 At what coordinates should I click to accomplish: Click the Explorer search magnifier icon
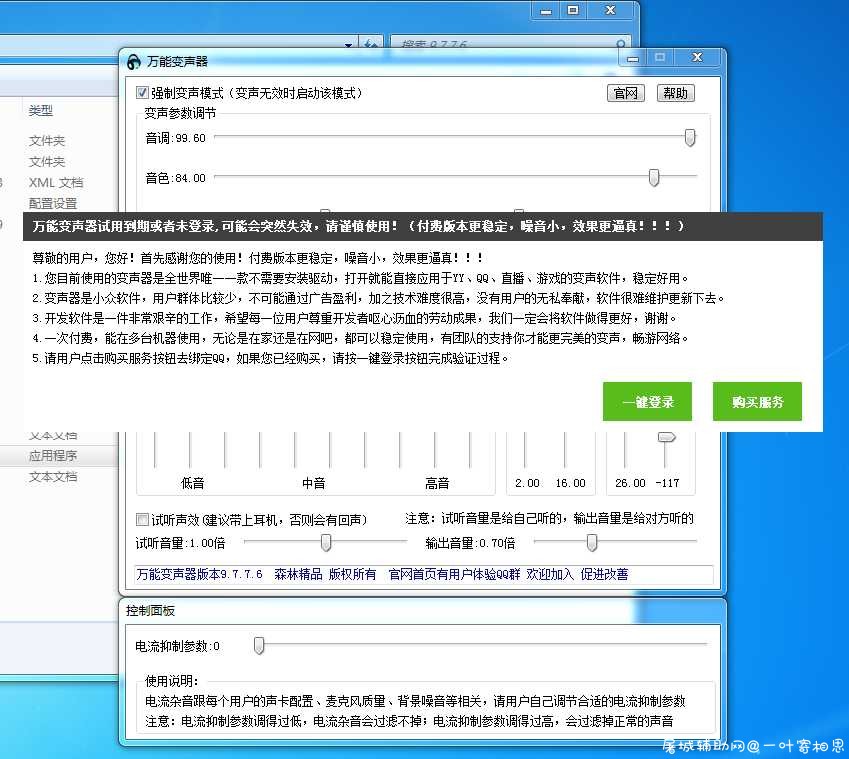point(621,43)
